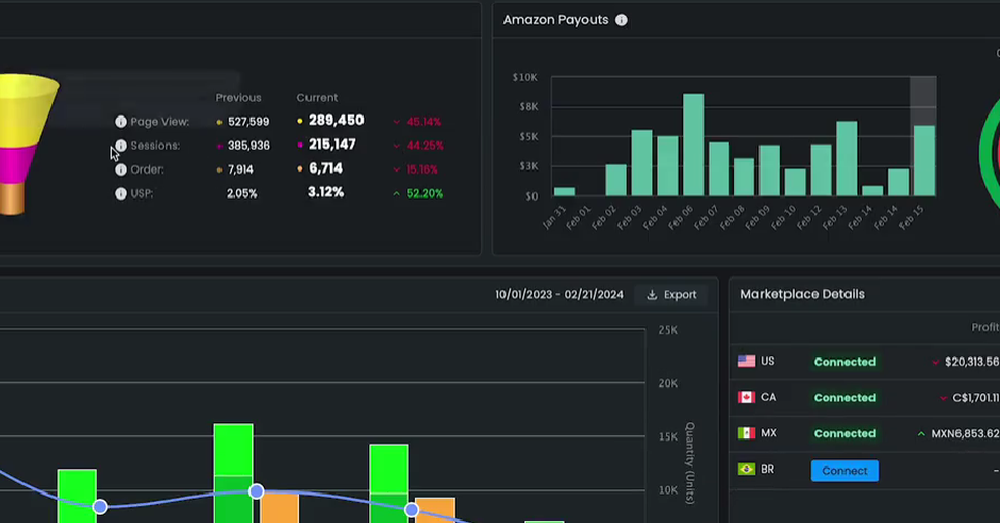Click the Connected status for MX
The width and height of the screenshot is (1000, 523).
(x=844, y=433)
